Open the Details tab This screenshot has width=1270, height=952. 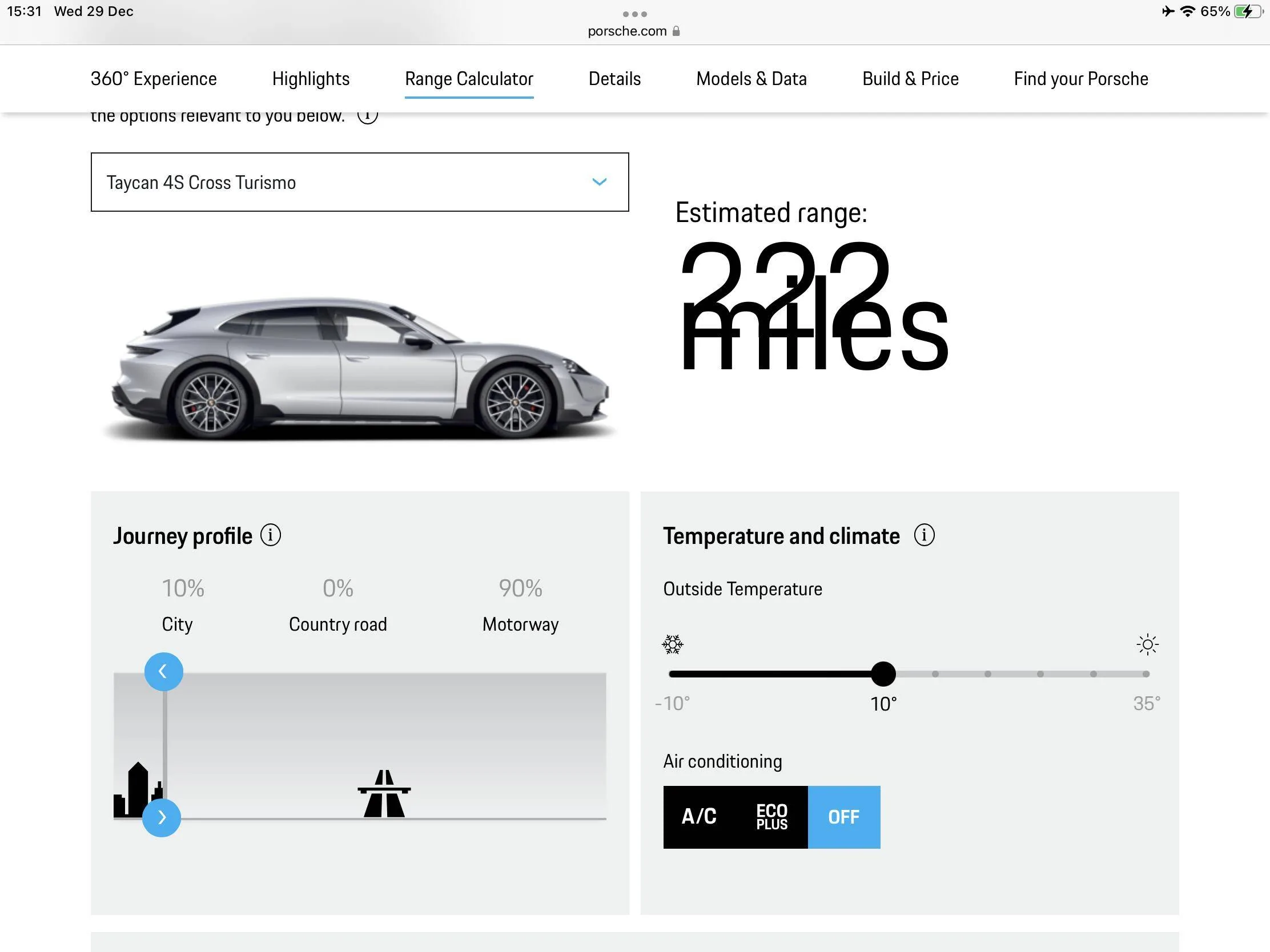(x=614, y=79)
